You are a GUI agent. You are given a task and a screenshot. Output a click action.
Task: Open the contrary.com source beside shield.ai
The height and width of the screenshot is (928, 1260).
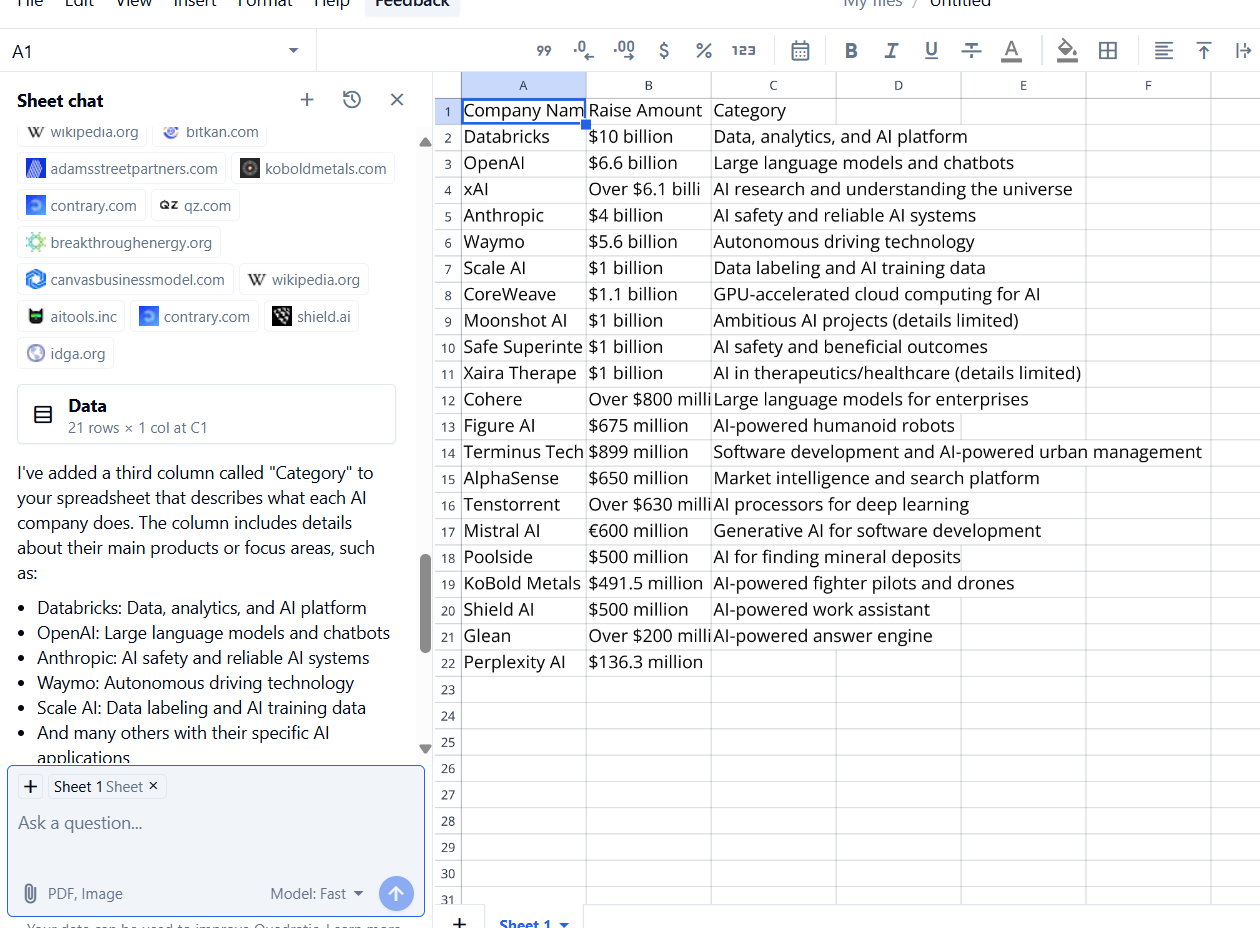(x=195, y=316)
